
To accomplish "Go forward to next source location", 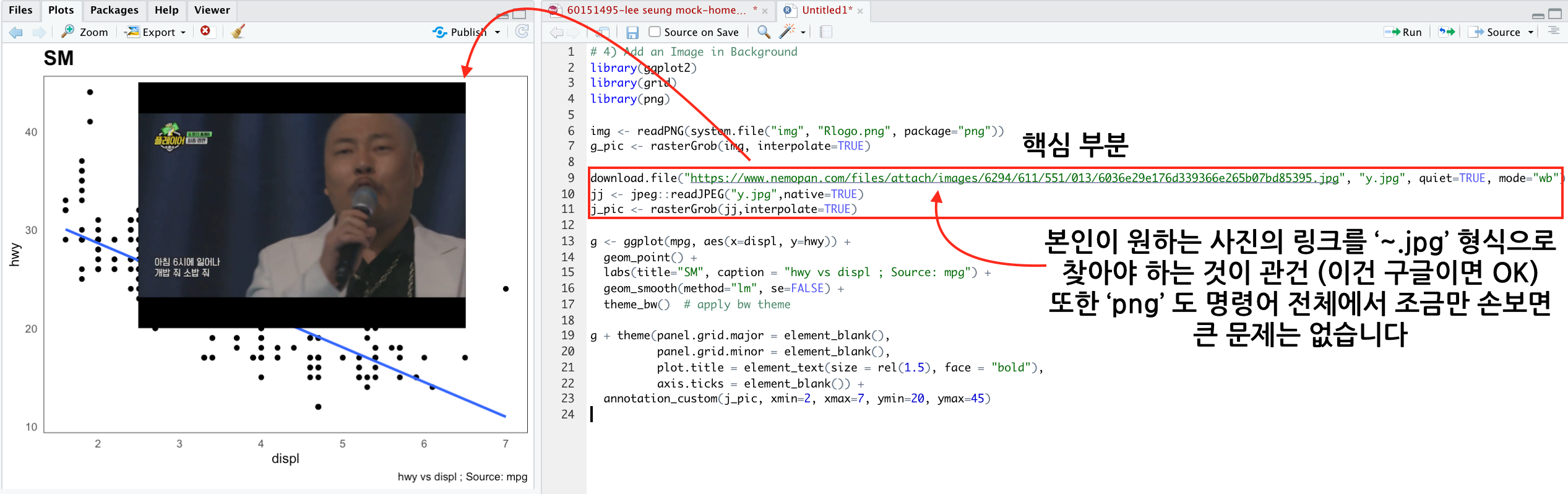I will point(574,32).
